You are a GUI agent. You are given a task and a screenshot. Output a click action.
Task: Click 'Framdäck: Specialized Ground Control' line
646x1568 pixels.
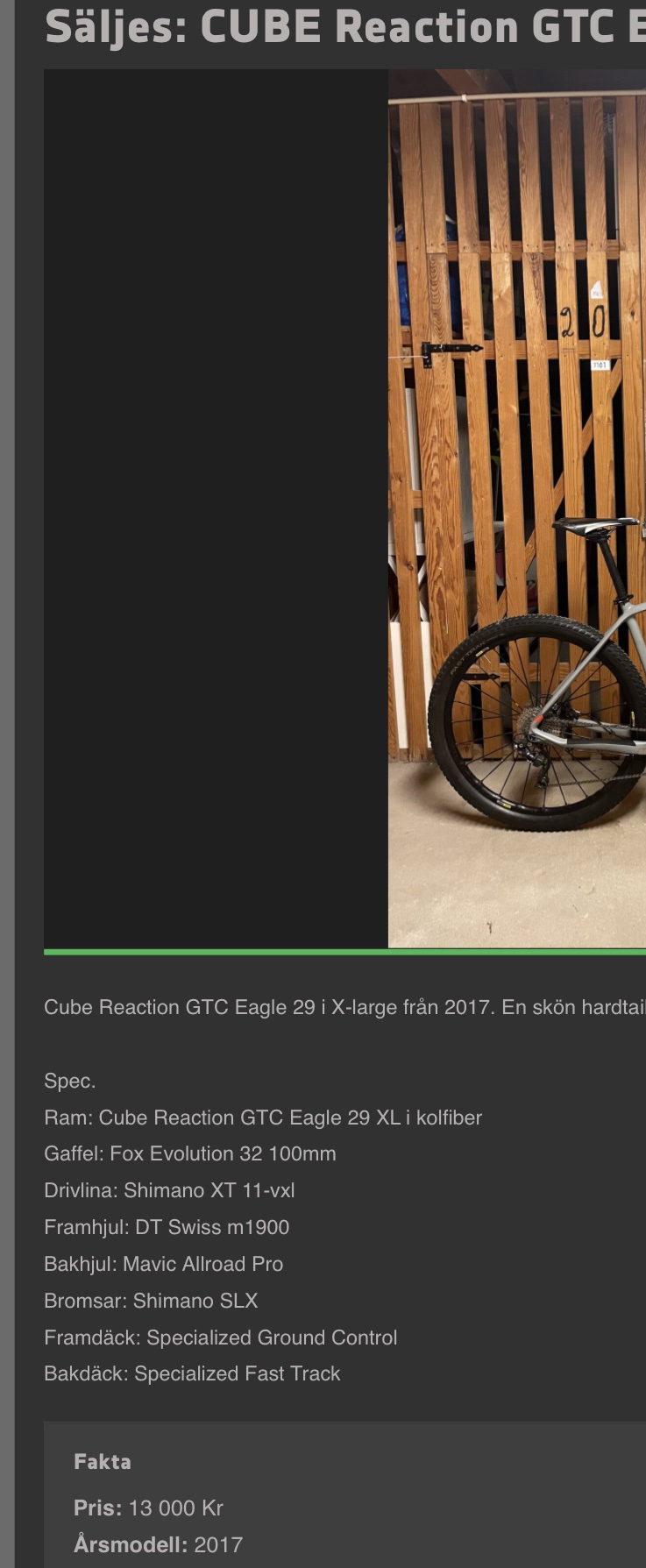(221, 1337)
